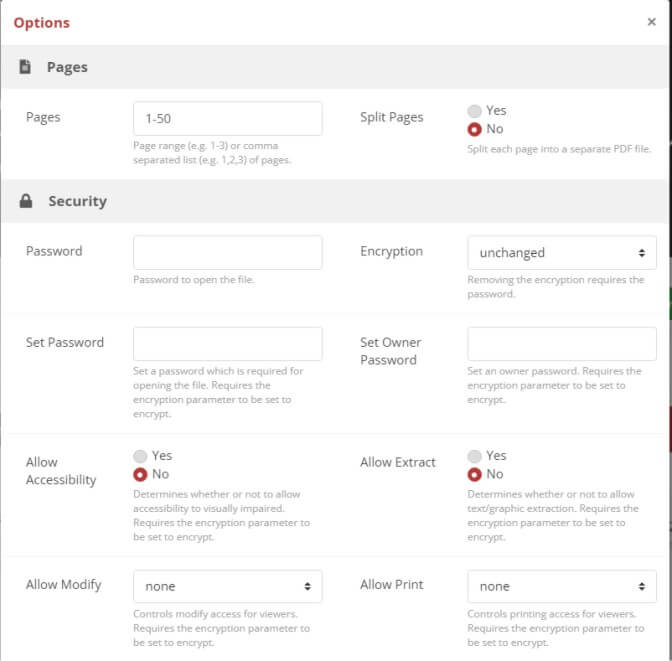Open the Allow Modify dropdown
This screenshot has width=672, height=661.
[x=228, y=586]
